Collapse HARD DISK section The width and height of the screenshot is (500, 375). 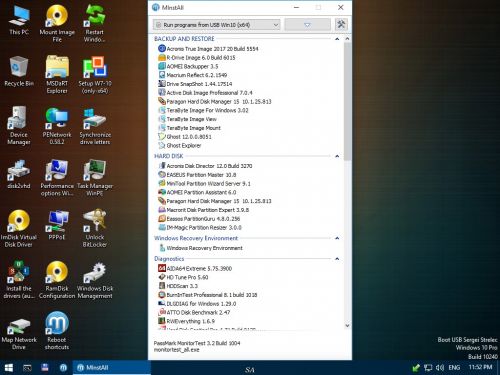coord(337,156)
